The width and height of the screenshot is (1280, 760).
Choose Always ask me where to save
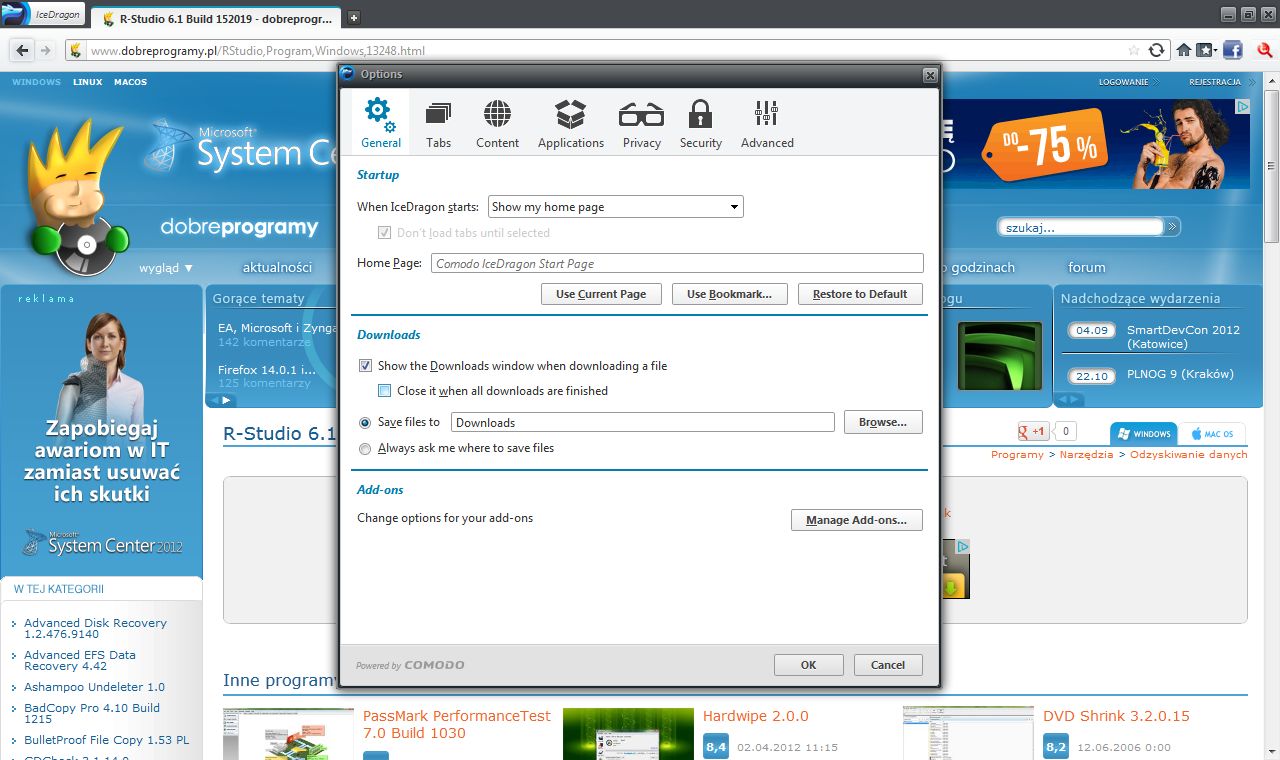(x=365, y=449)
